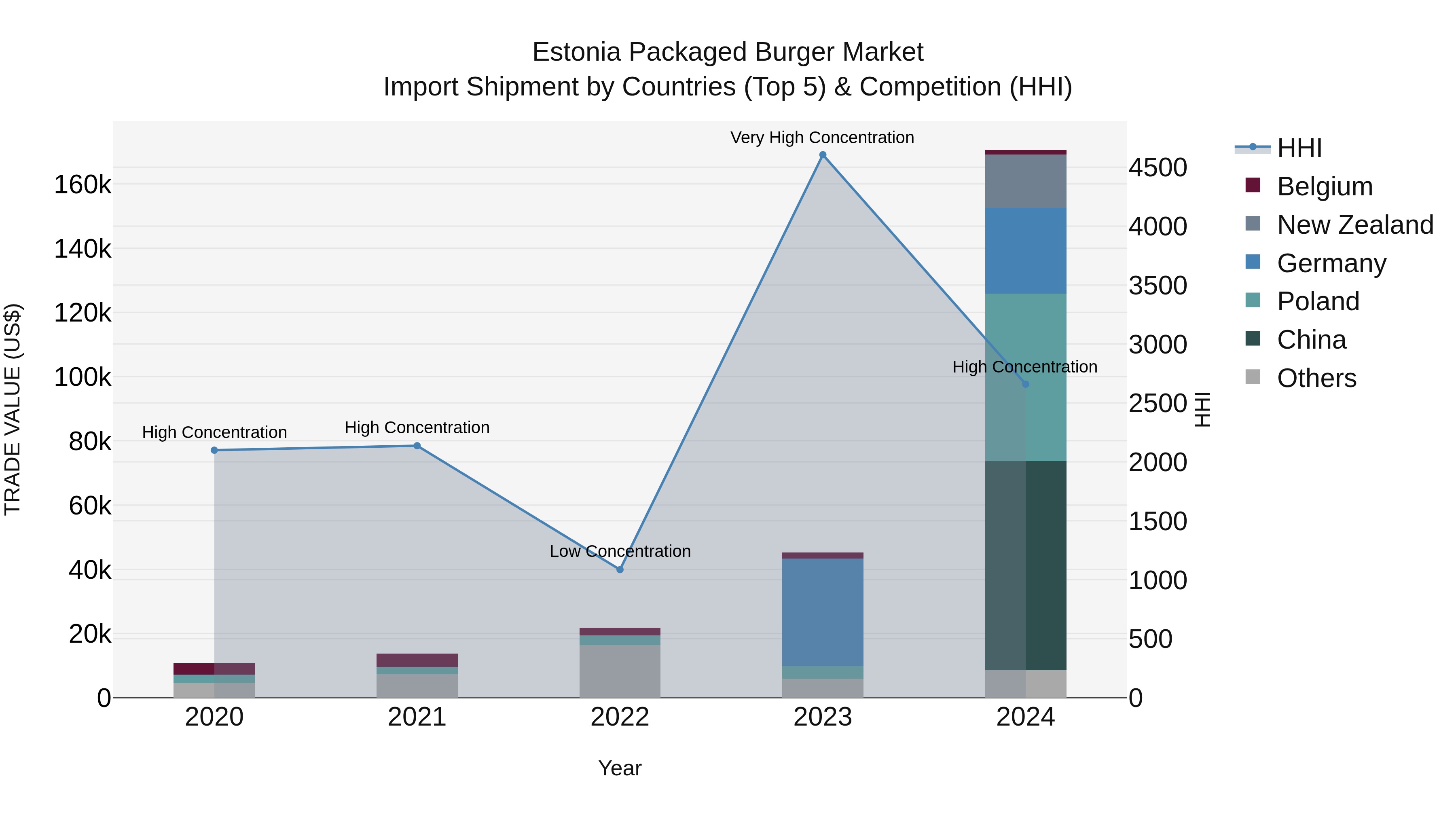Click the 2020 x-axis label
The width and height of the screenshot is (1456, 819).
click(x=214, y=717)
